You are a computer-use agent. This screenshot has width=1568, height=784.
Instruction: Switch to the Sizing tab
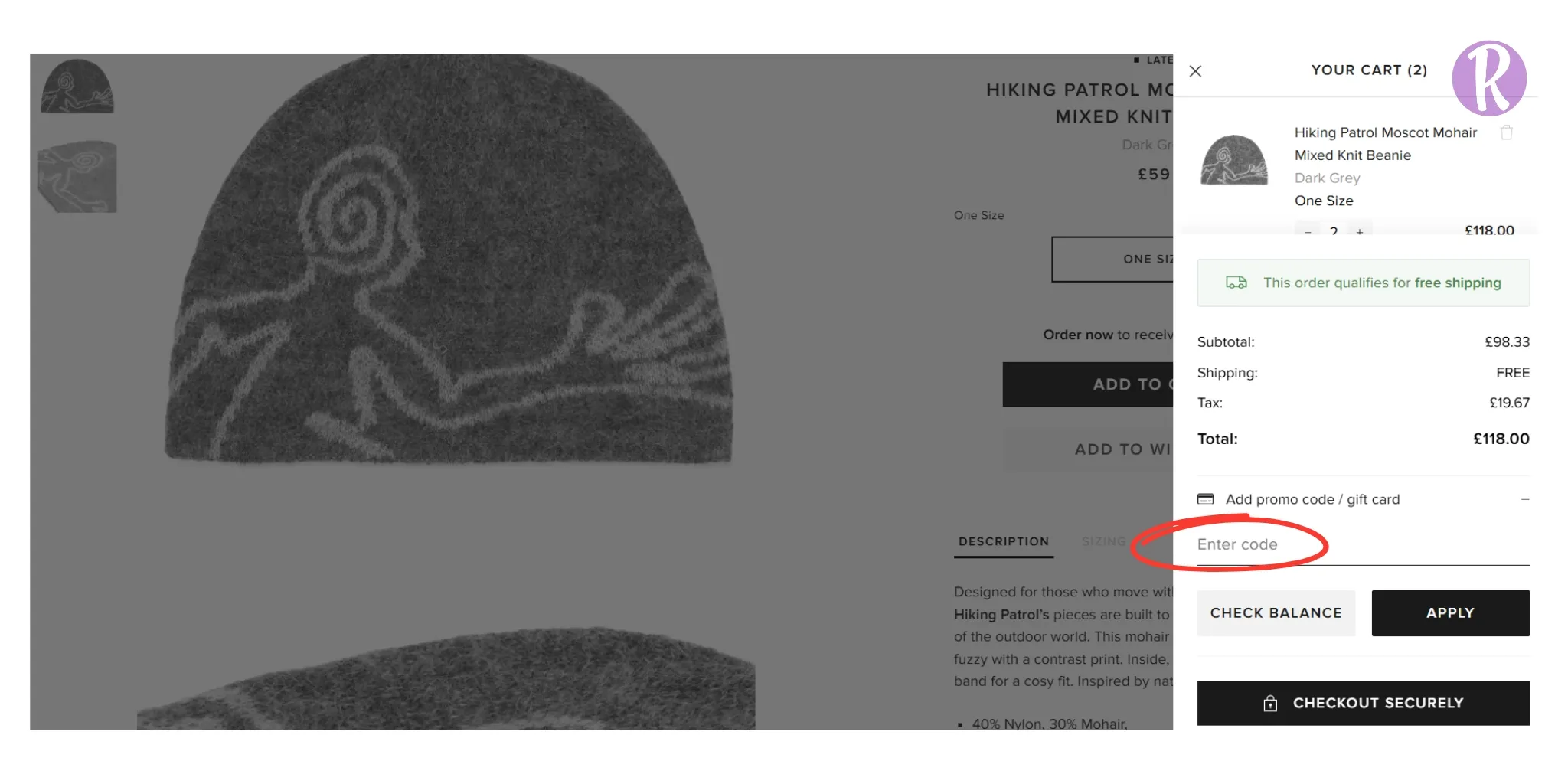[1104, 541]
